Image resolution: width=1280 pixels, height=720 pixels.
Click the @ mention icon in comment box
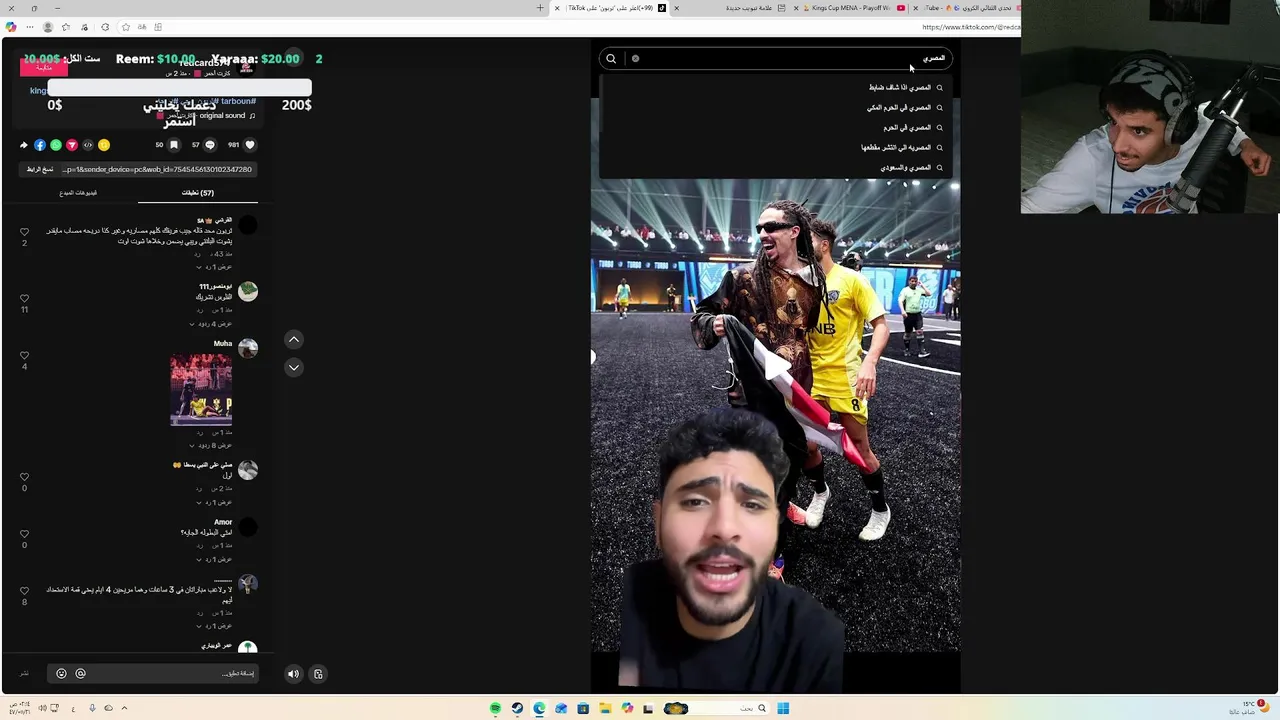(81, 674)
